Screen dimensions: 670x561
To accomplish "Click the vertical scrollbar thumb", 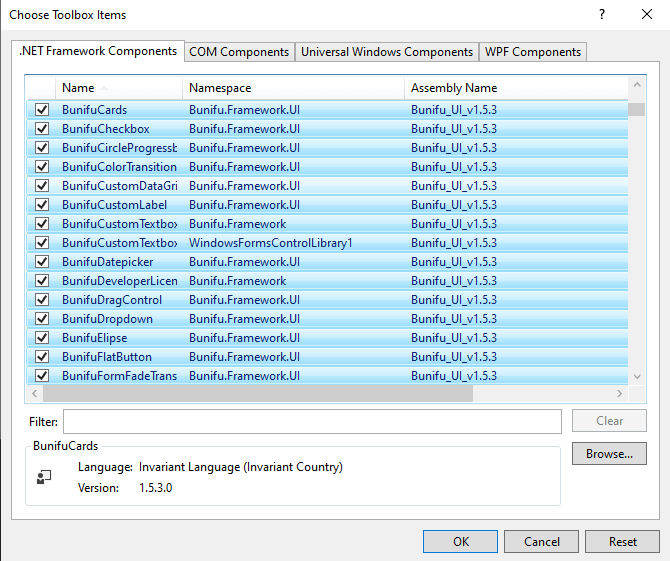I will (x=637, y=109).
